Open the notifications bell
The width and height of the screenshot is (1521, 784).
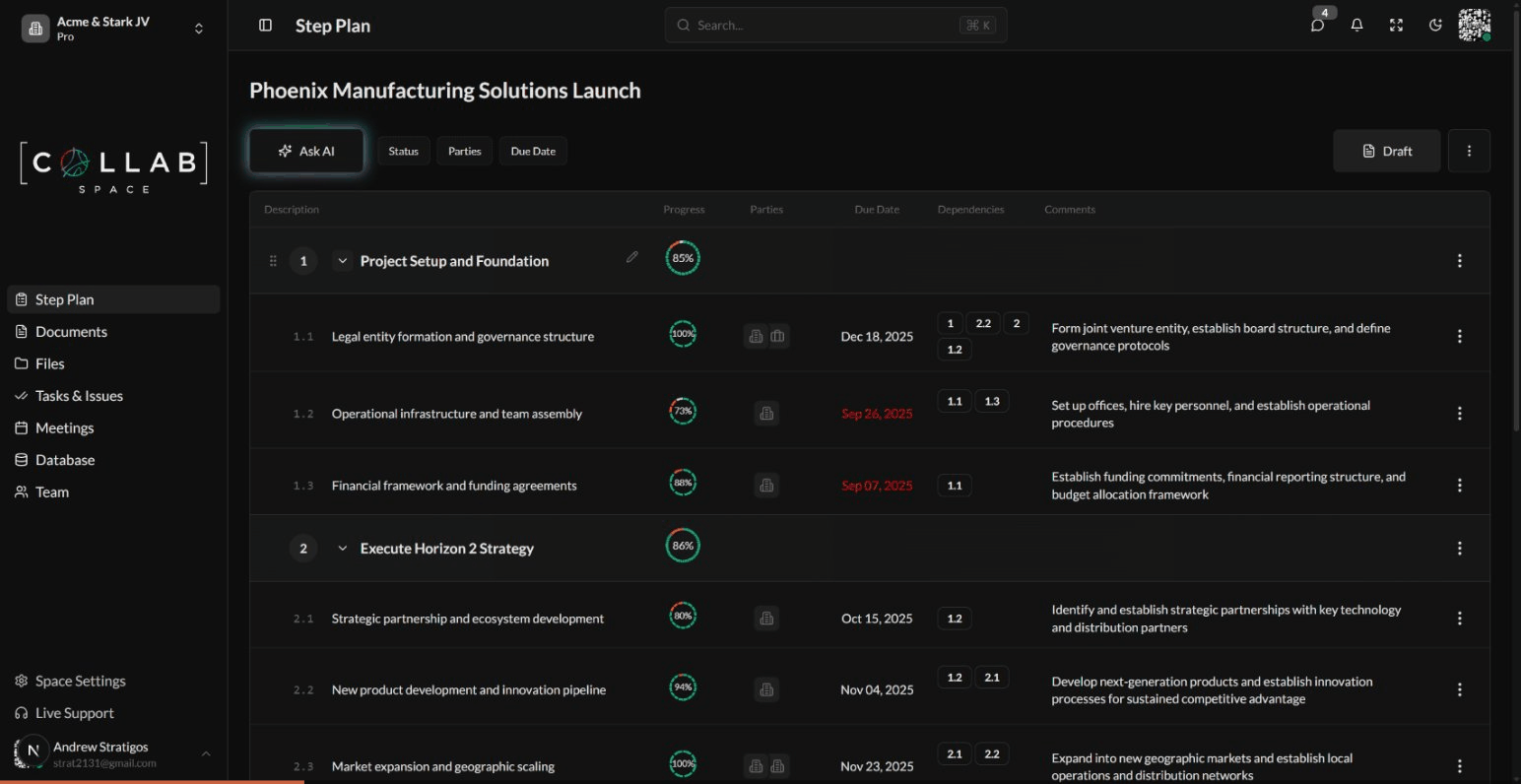pyautogui.click(x=1356, y=25)
